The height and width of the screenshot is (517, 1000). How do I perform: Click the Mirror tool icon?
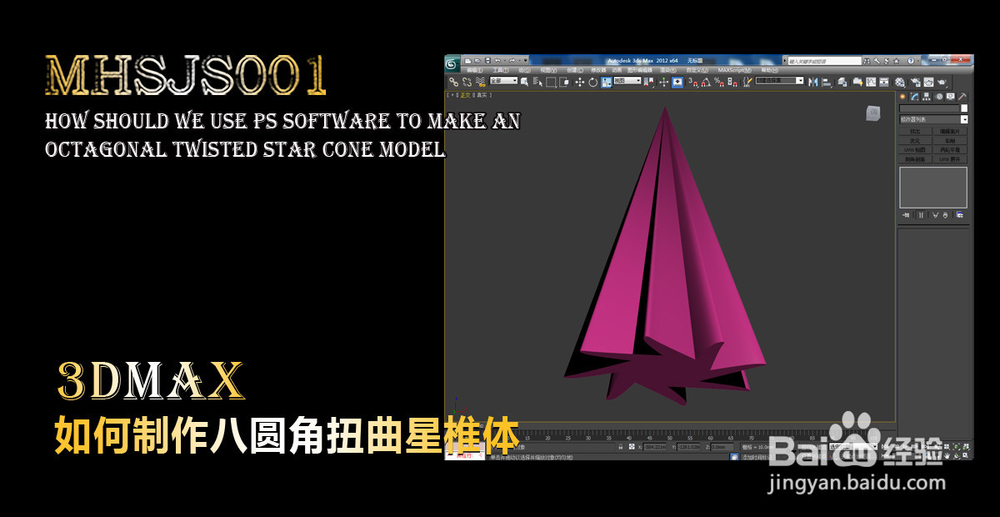tap(813, 82)
